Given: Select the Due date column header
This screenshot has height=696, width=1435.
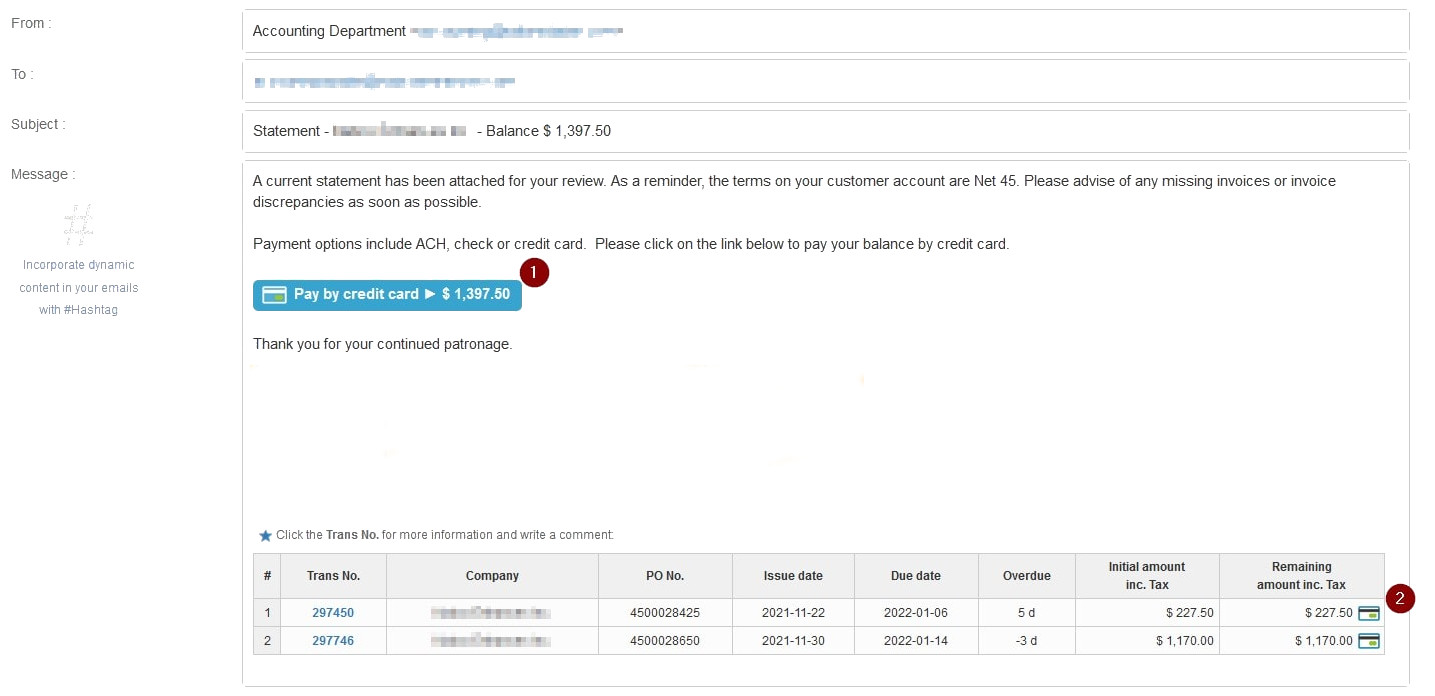Looking at the screenshot, I should pos(915,576).
